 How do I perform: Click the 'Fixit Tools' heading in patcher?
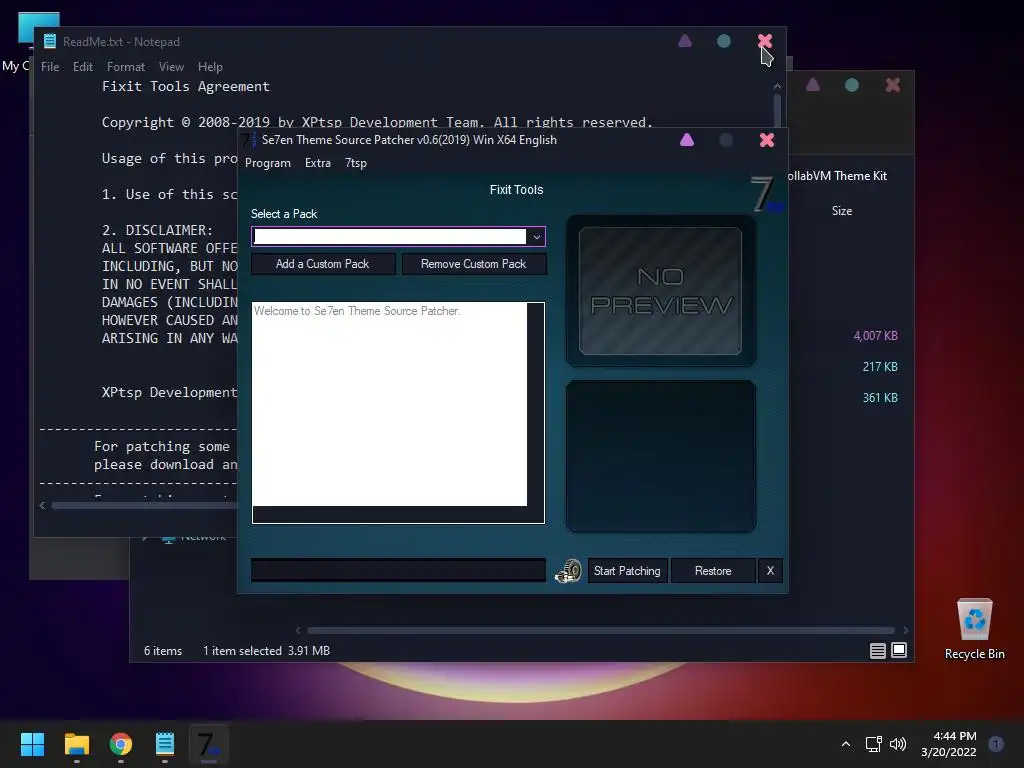coord(517,190)
